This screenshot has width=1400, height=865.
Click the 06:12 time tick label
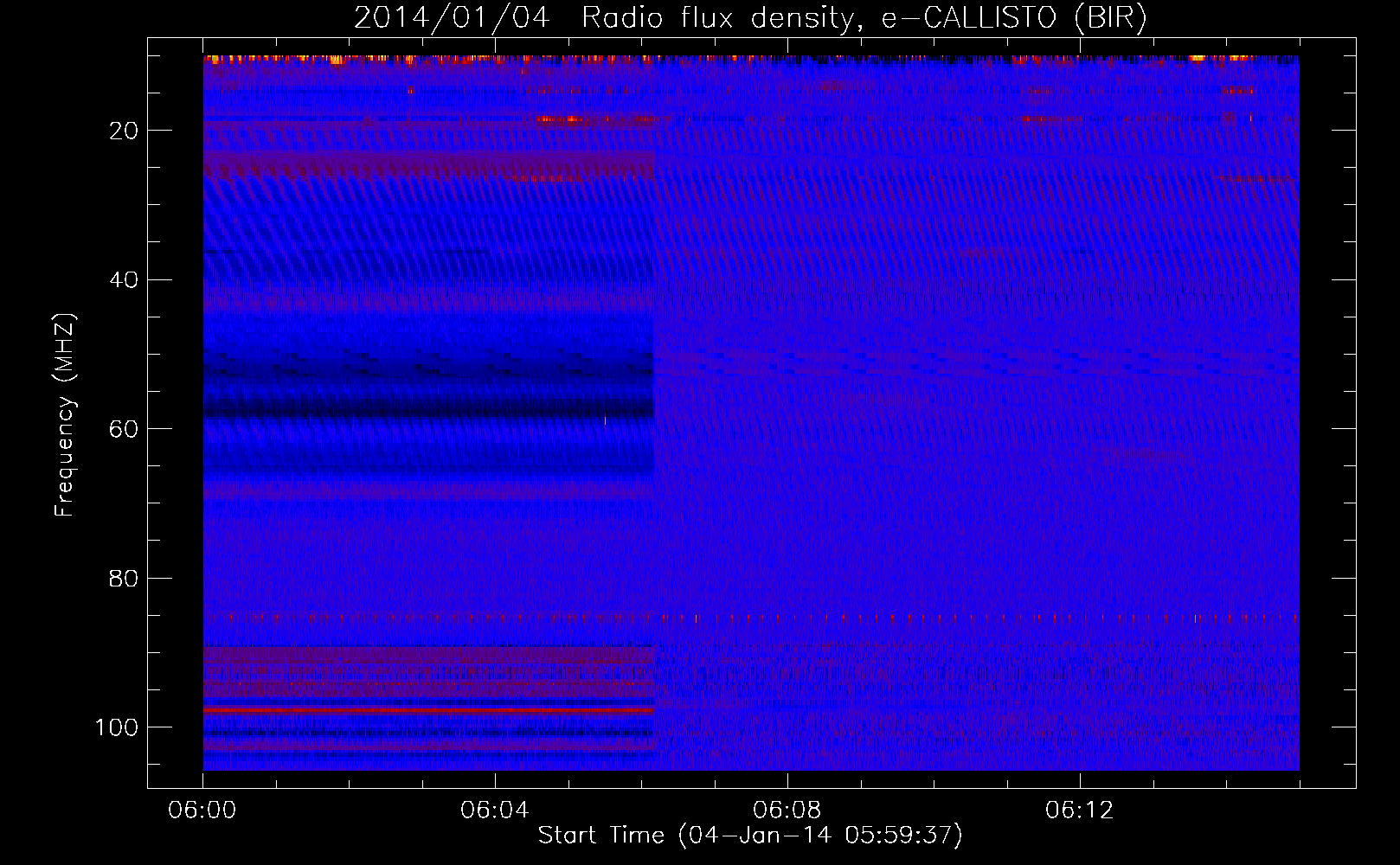(x=1080, y=811)
